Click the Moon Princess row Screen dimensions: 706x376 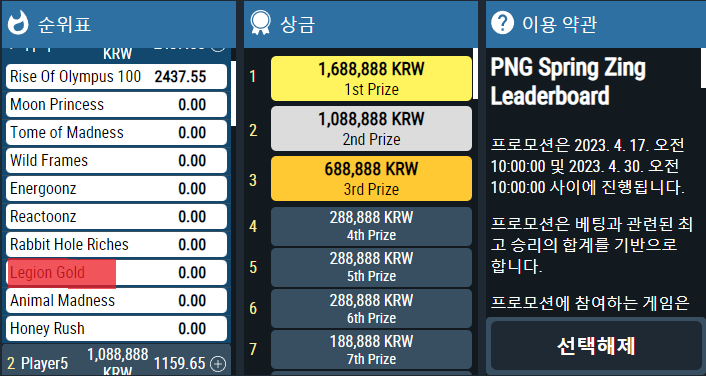[x=116, y=104]
